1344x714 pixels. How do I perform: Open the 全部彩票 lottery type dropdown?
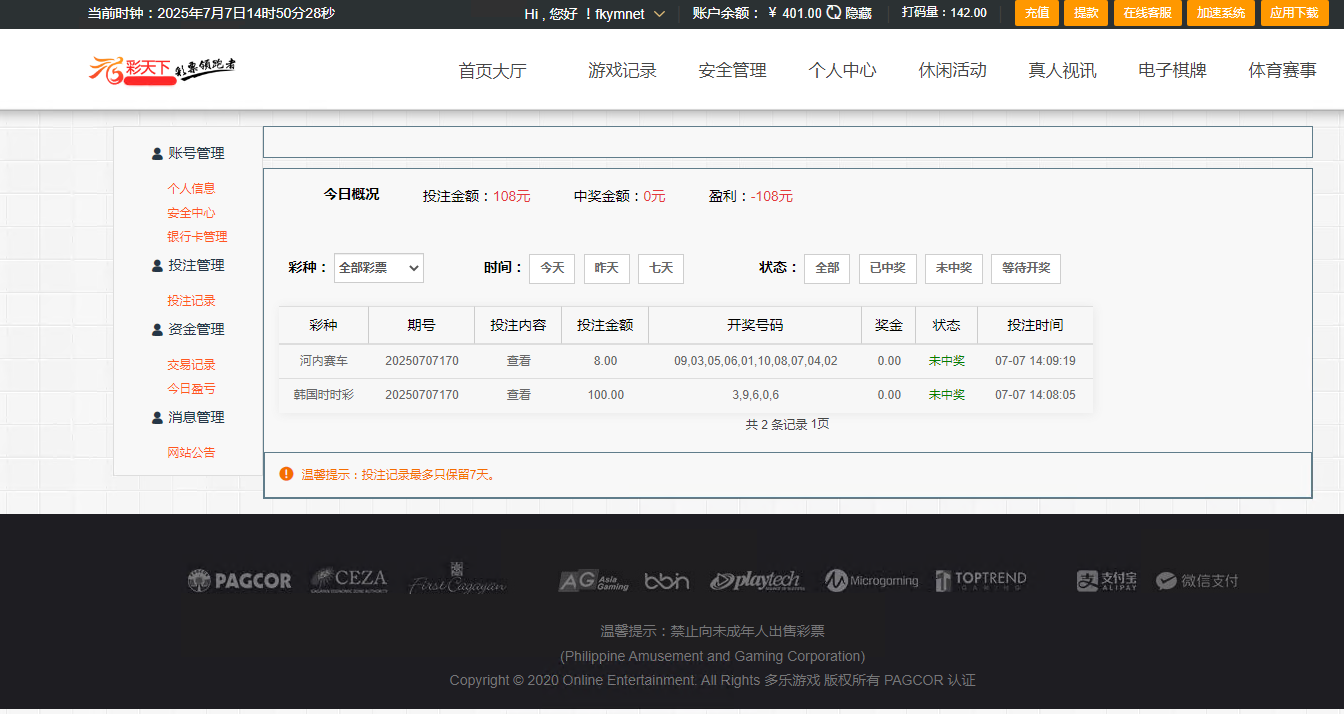coord(378,268)
